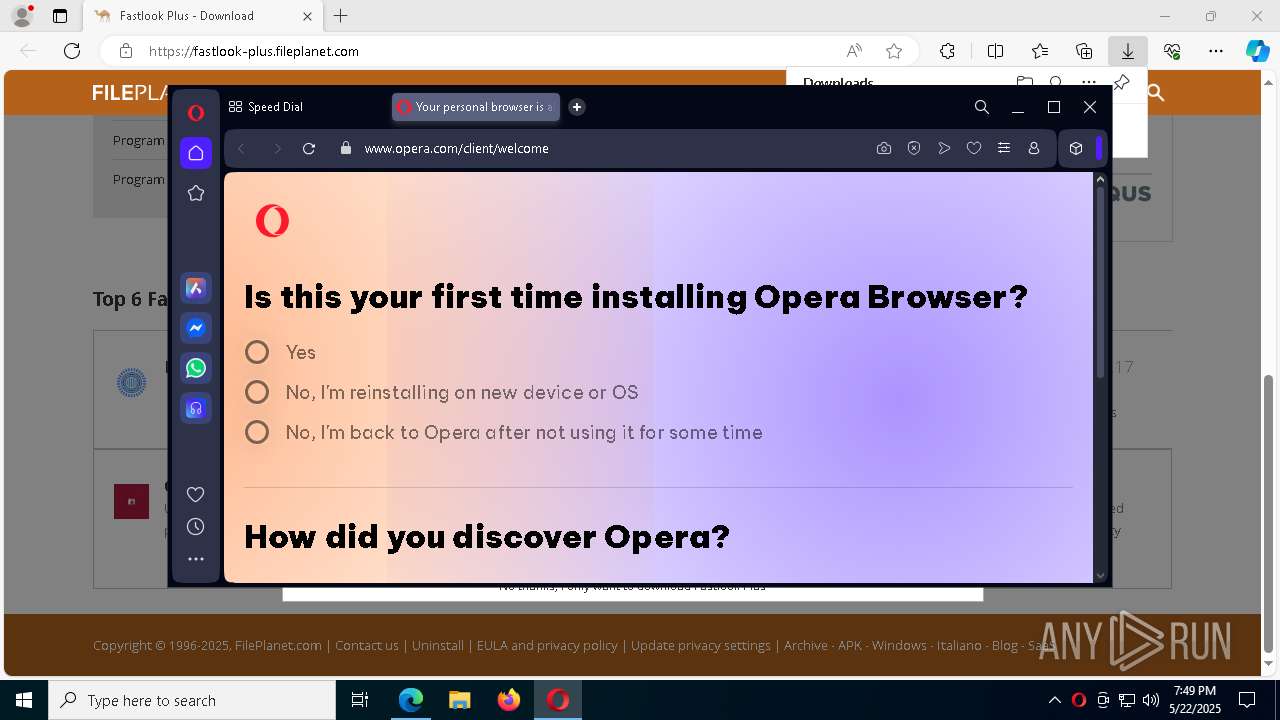Open sidebar three-dot setup menu
This screenshot has height=720, width=1280.
[x=196, y=559]
